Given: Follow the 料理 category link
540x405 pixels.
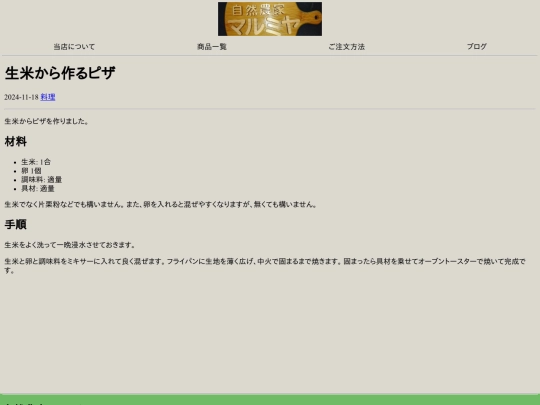Looking at the screenshot, I should tap(48, 97).
